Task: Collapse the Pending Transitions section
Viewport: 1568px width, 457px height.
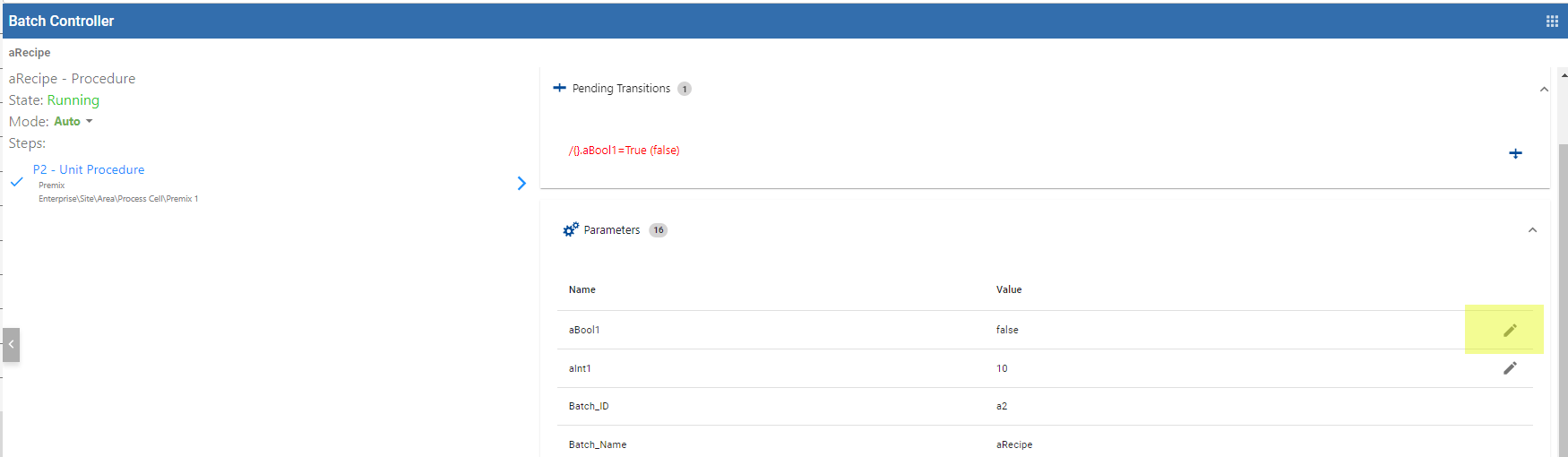Action: click(1544, 90)
